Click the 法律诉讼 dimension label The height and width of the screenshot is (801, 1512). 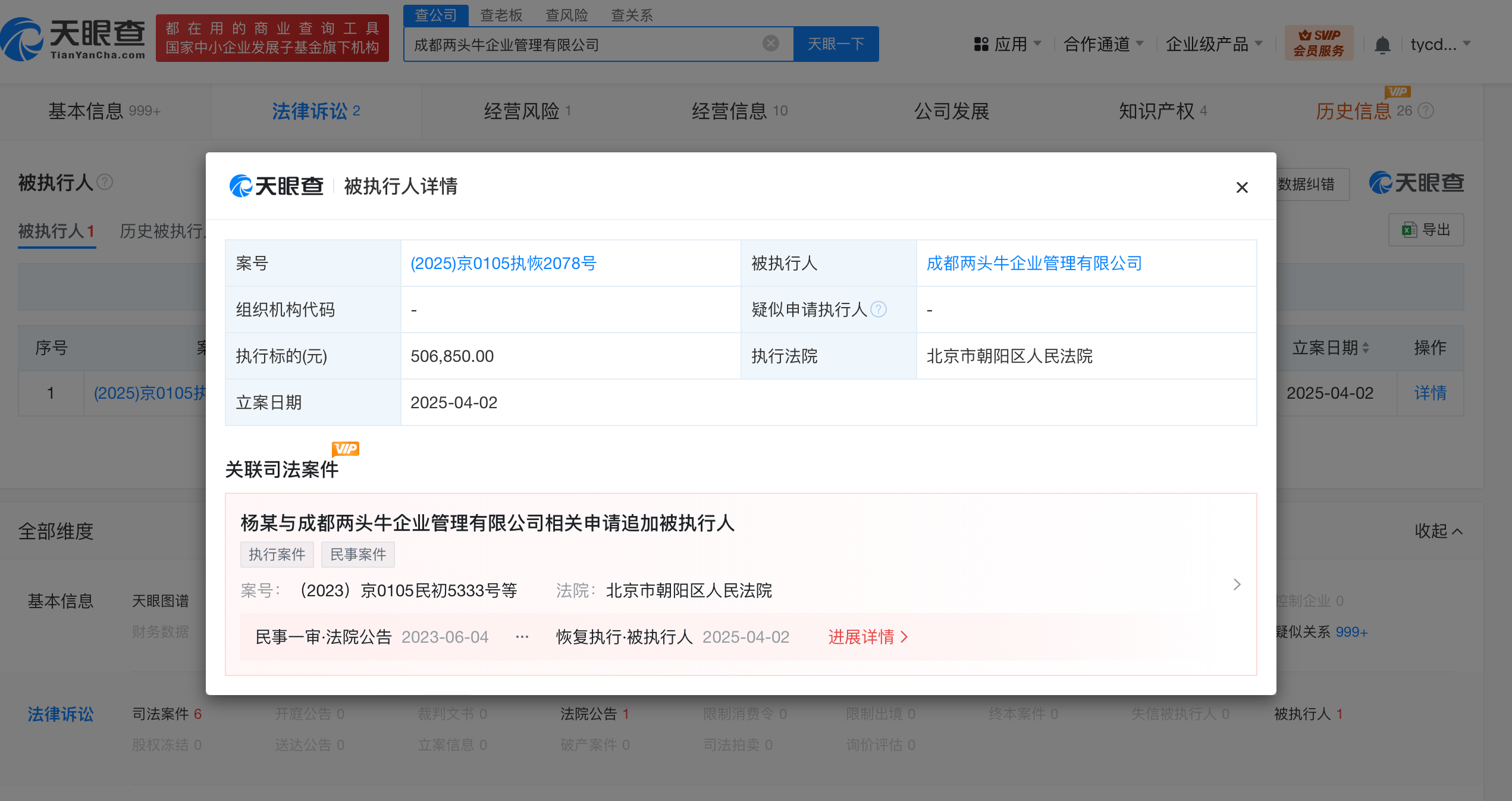(60, 714)
